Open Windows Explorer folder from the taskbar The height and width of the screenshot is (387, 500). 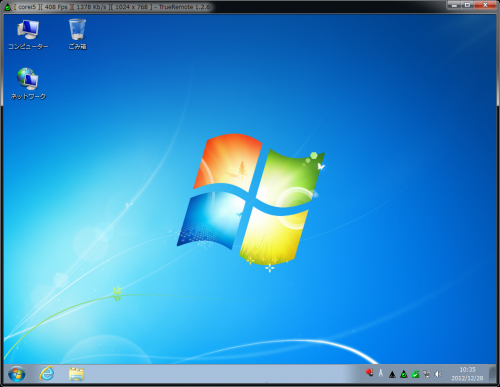(76, 374)
